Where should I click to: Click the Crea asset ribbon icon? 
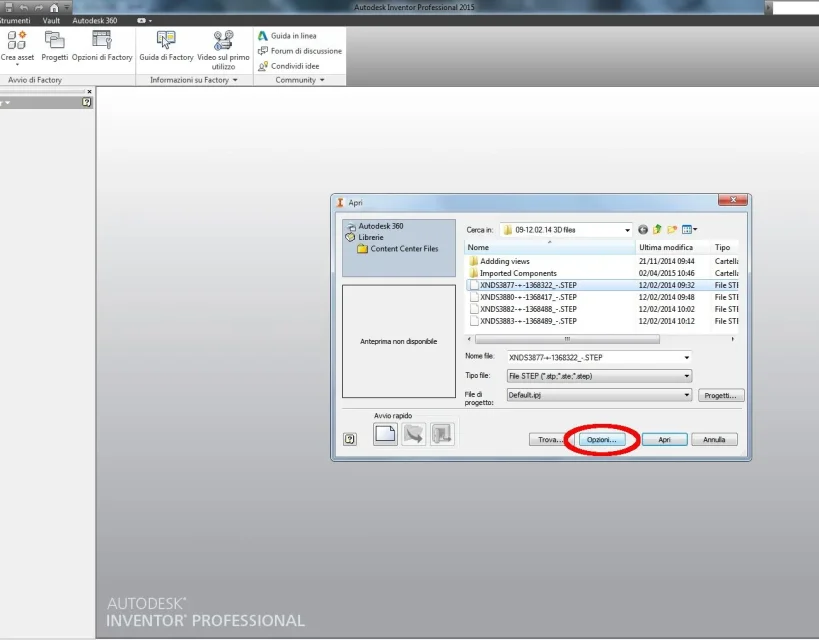pos(17,46)
